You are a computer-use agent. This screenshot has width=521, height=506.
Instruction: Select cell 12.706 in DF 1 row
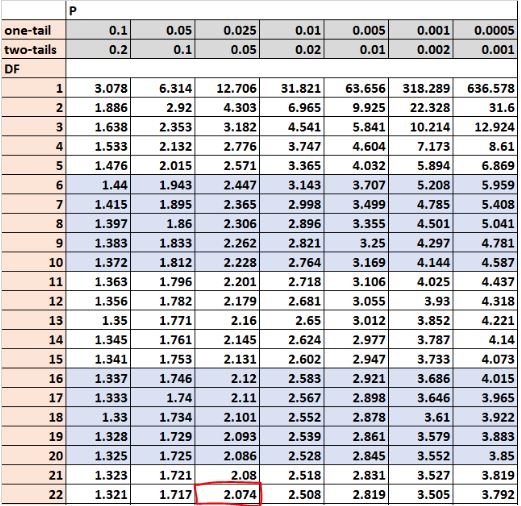coord(227,88)
